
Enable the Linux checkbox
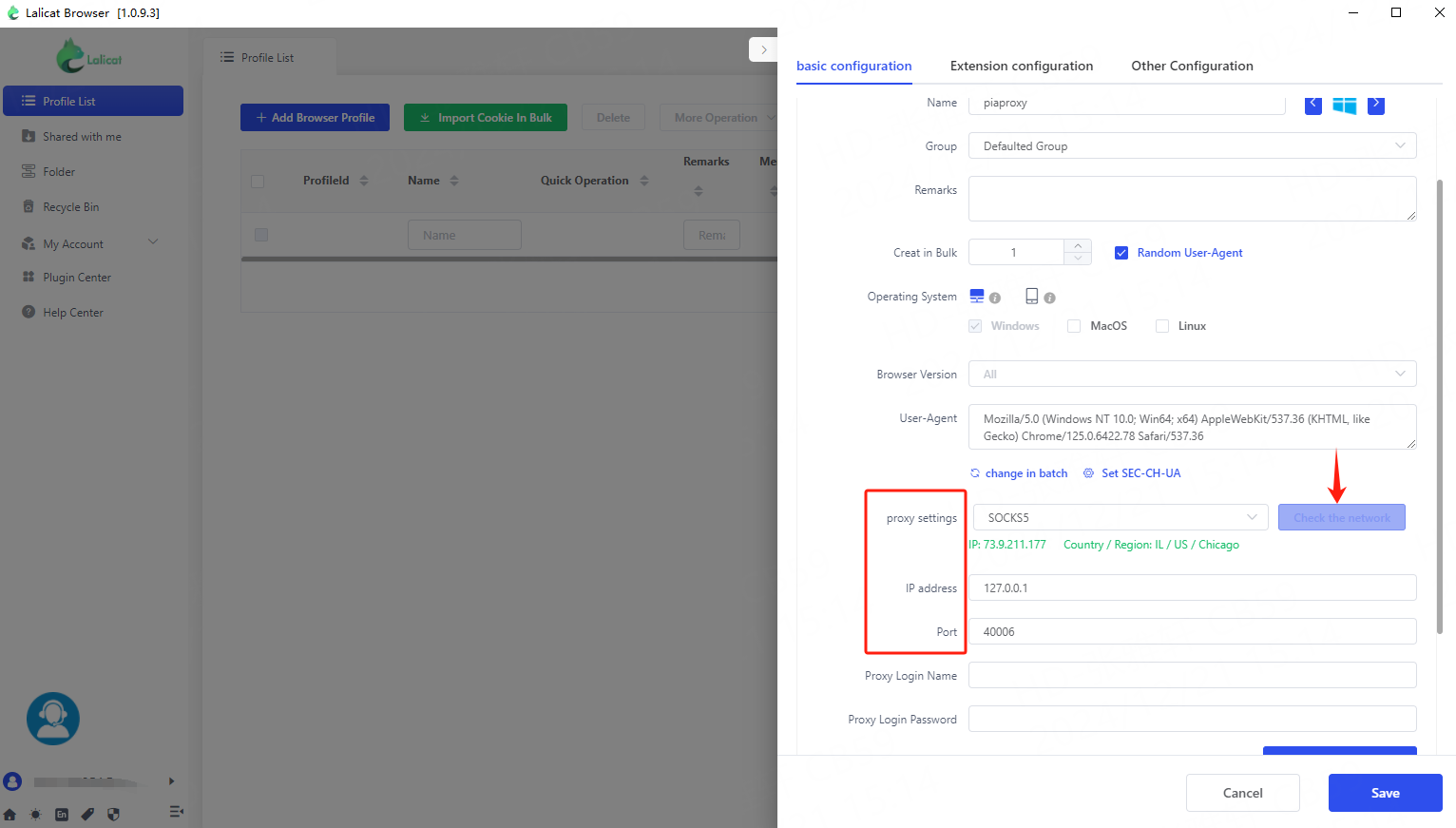[1162, 326]
